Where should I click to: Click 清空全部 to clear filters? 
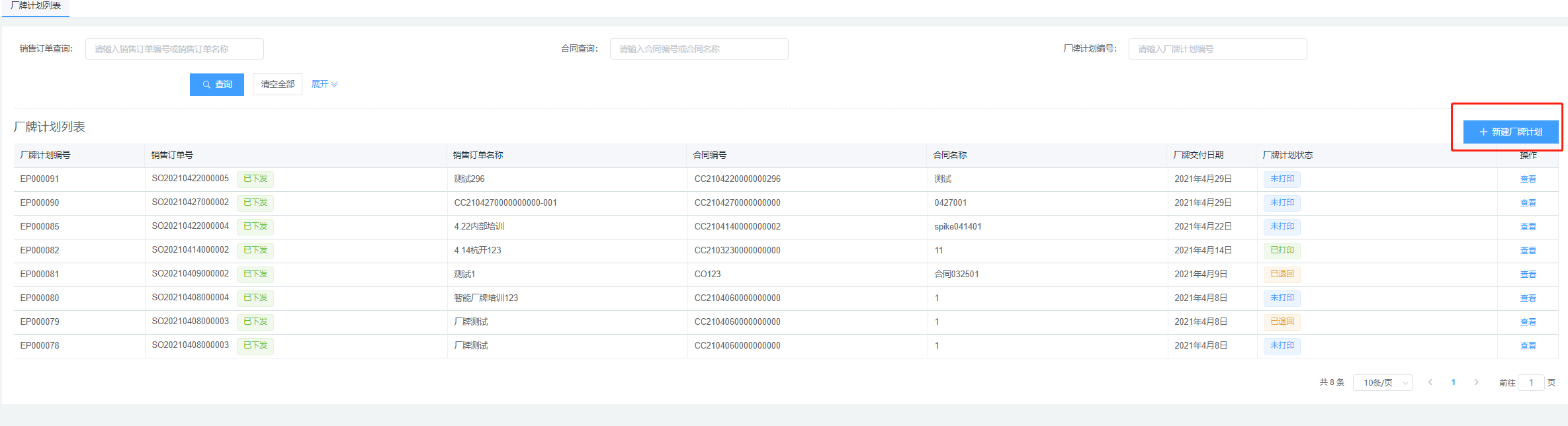coord(277,85)
